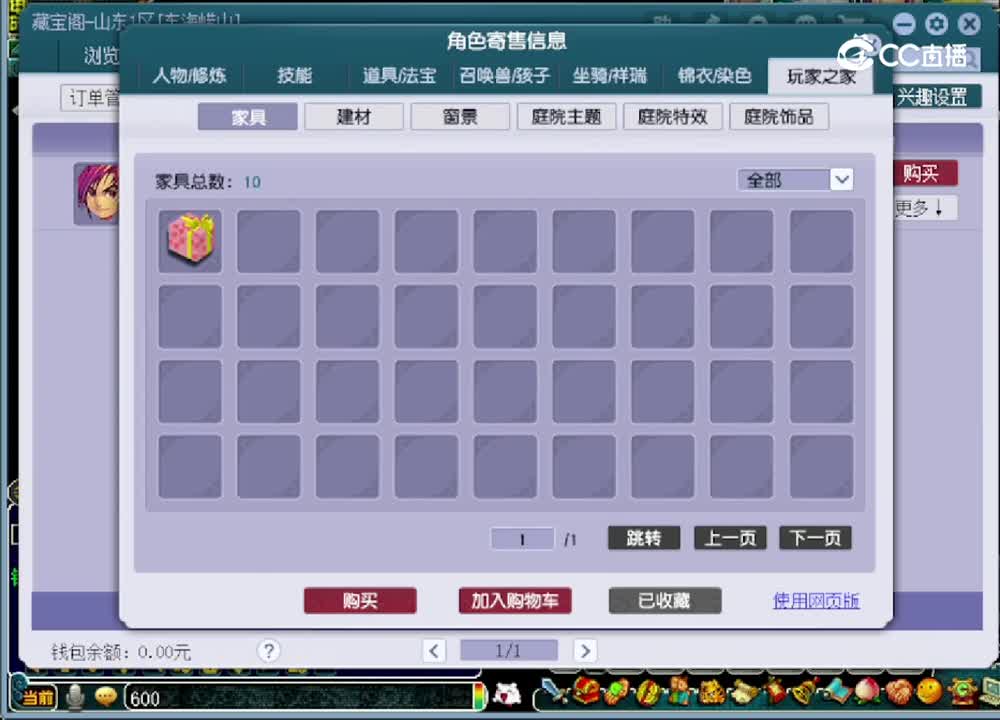The image size is (1000, 720).
Task: Click the rainbow volume bar near the chat input
Action: [x=479, y=698]
